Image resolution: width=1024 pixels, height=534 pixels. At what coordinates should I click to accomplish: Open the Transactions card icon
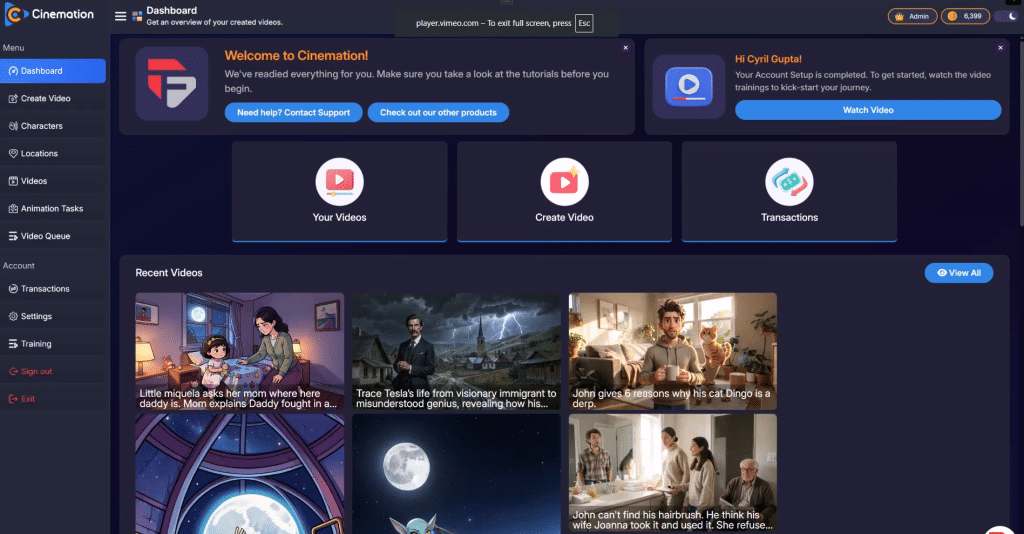(789, 182)
